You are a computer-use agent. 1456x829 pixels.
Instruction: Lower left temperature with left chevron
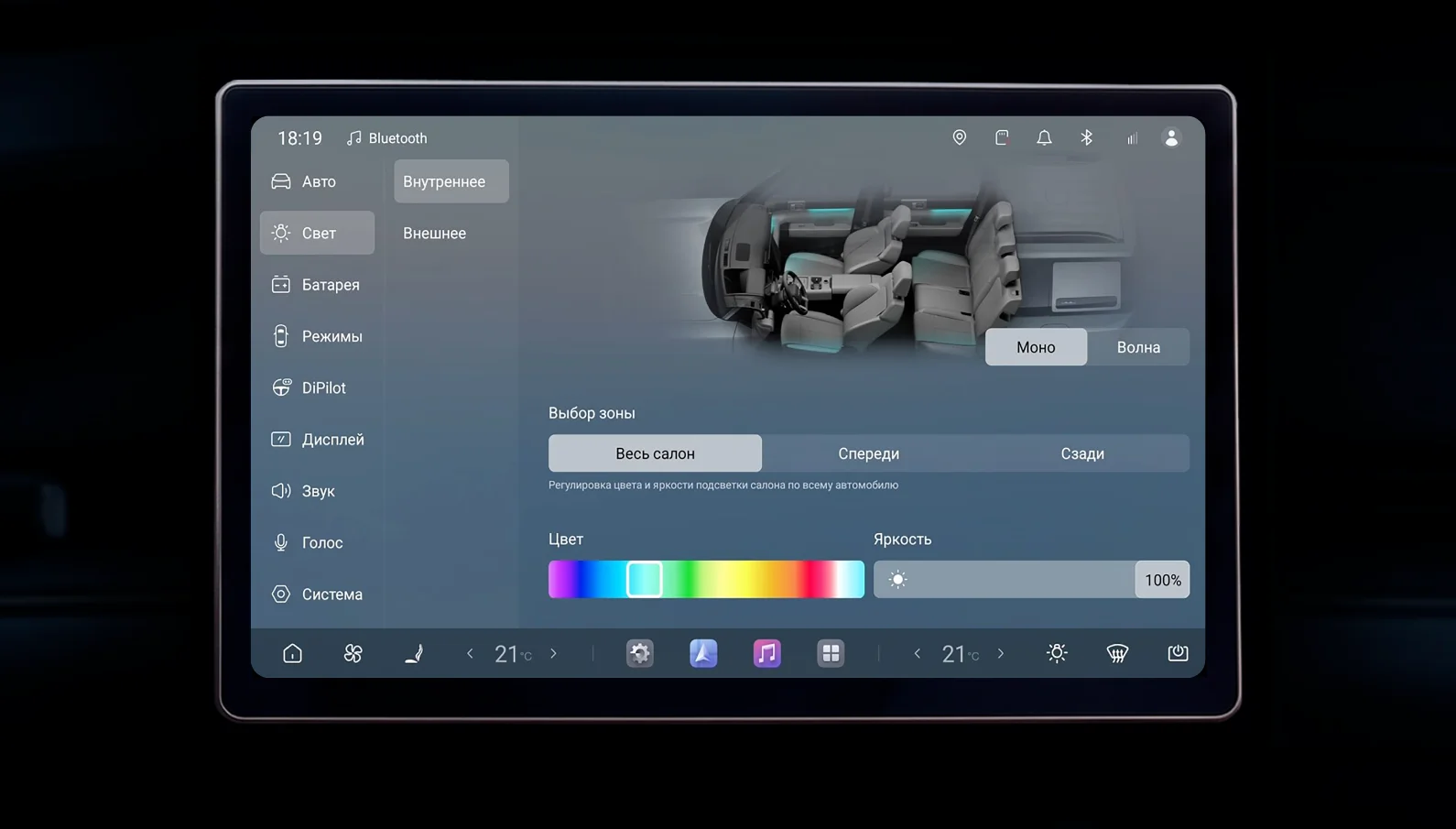click(471, 653)
